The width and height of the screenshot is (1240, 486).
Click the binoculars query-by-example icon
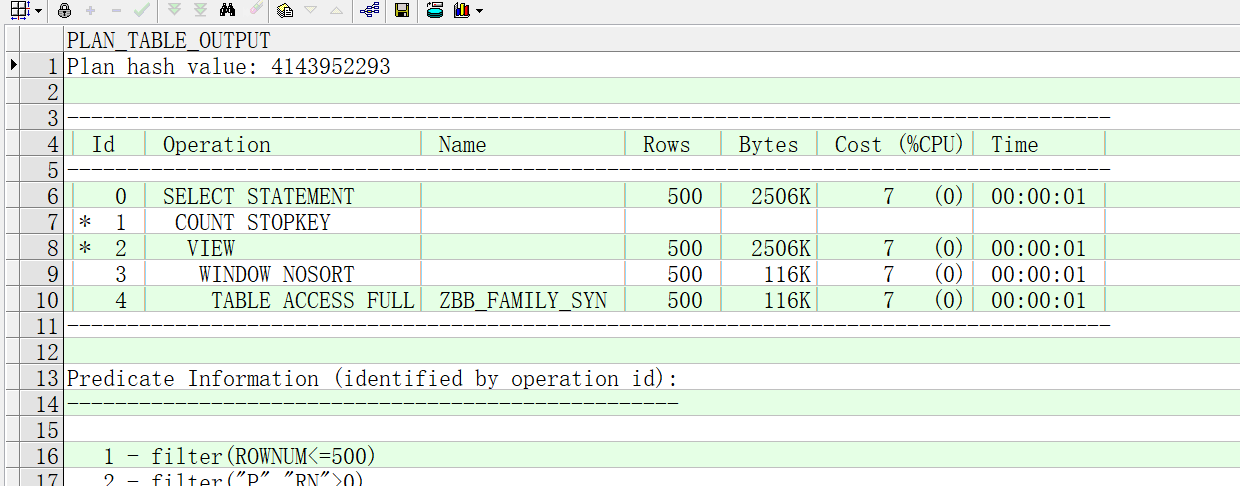pyautogui.click(x=227, y=10)
